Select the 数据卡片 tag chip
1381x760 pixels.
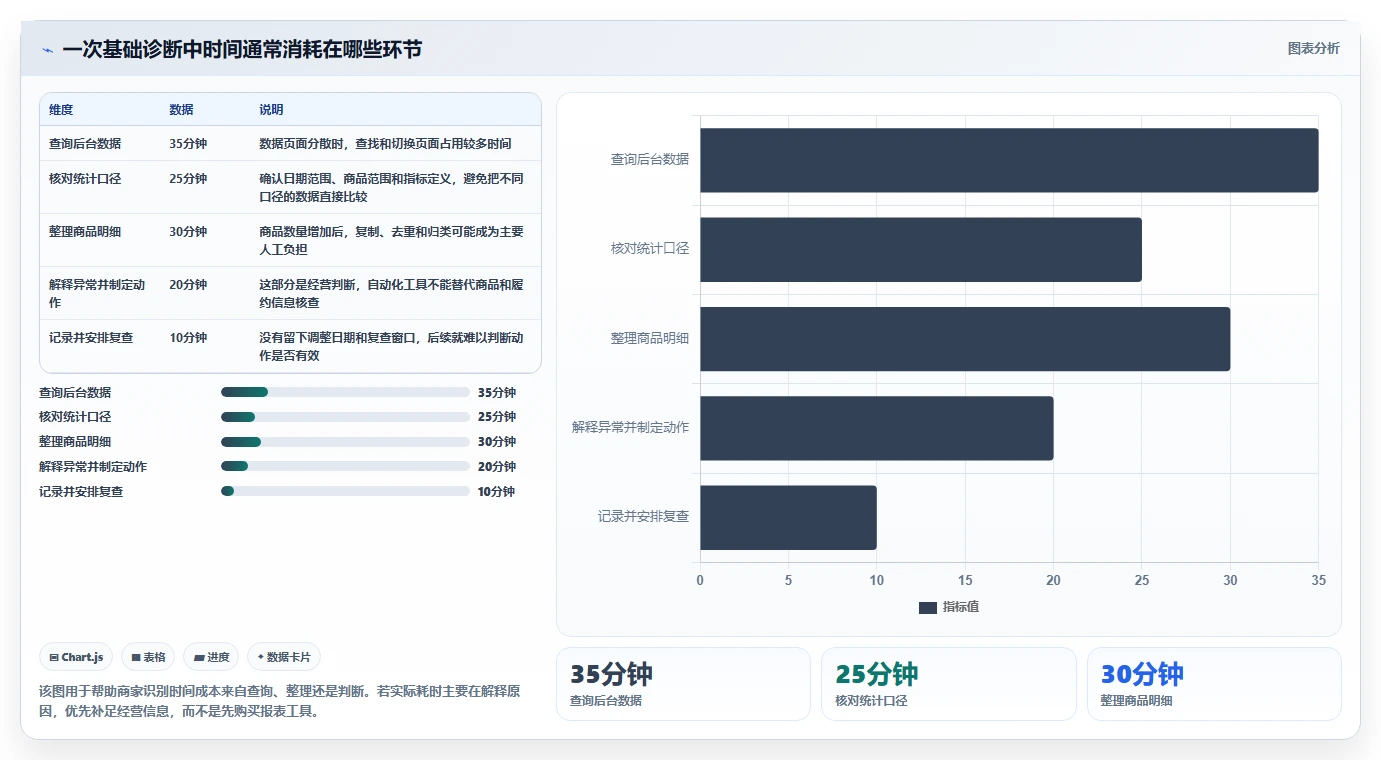(x=284, y=657)
